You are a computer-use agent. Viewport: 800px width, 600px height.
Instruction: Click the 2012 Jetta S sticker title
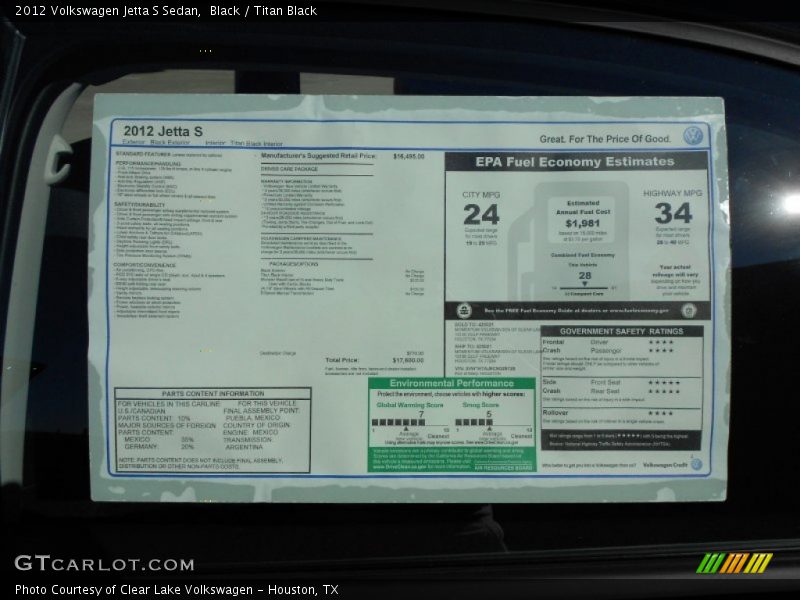point(162,131)
